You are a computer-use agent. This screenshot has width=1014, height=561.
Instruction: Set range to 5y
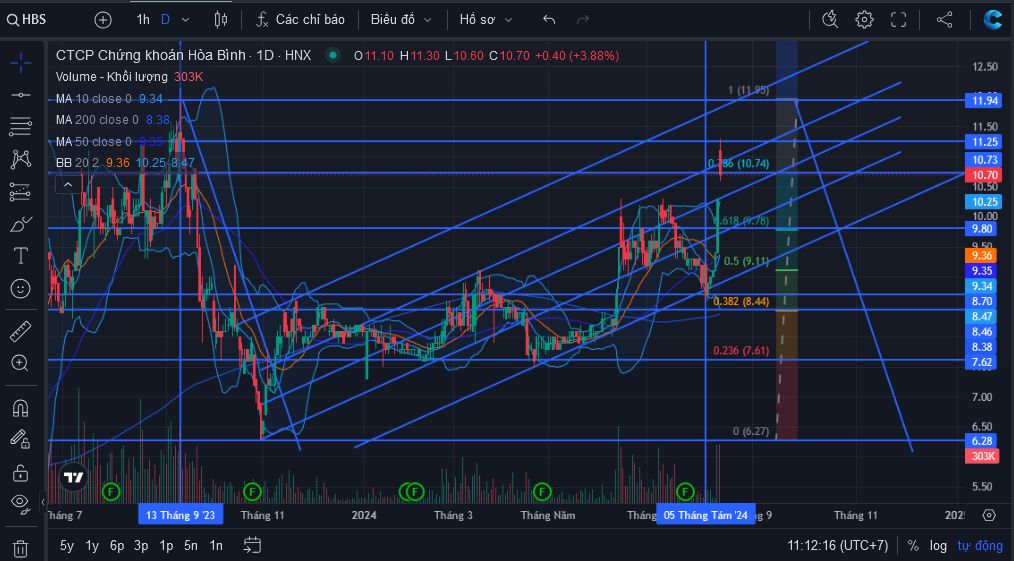(x=67, y=545)
